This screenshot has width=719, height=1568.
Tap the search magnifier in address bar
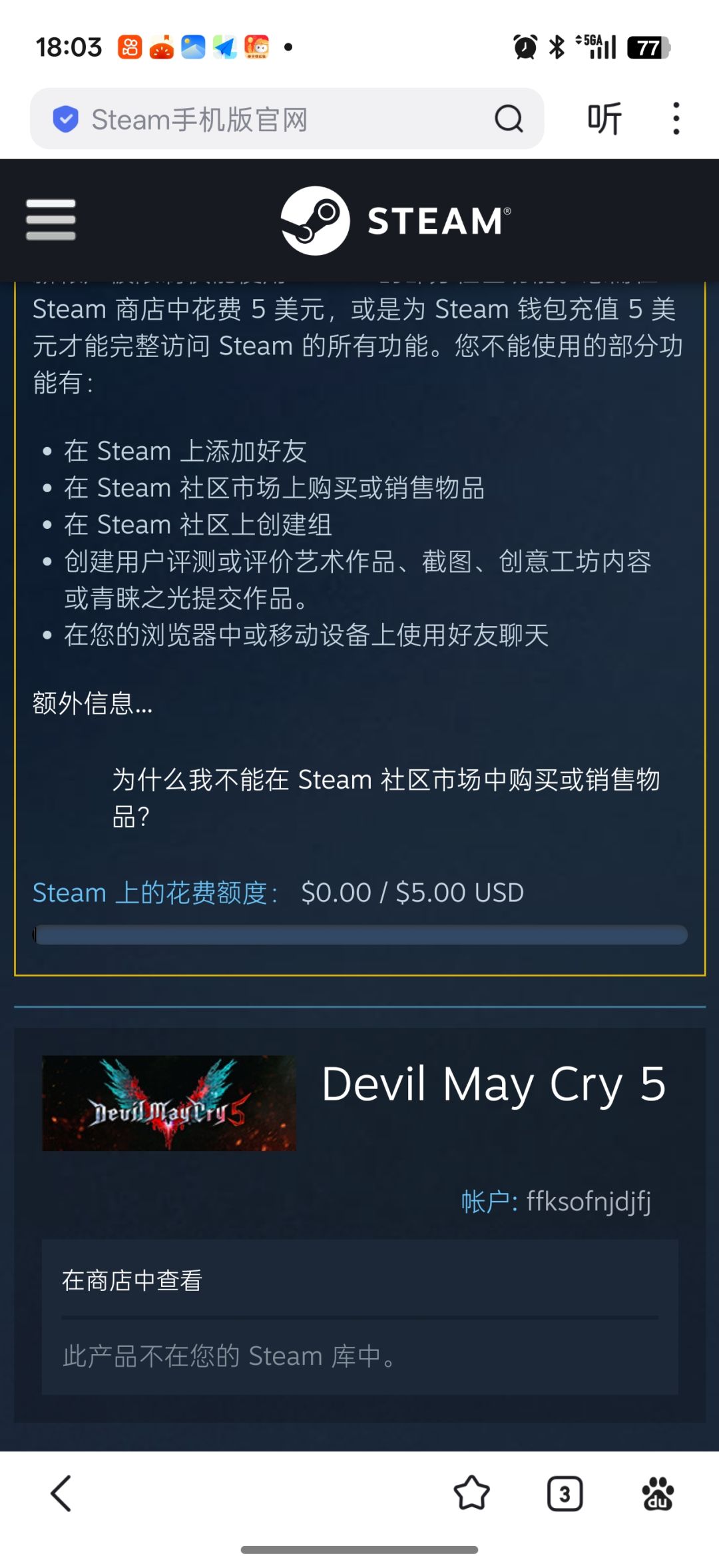tap(509, 119)
